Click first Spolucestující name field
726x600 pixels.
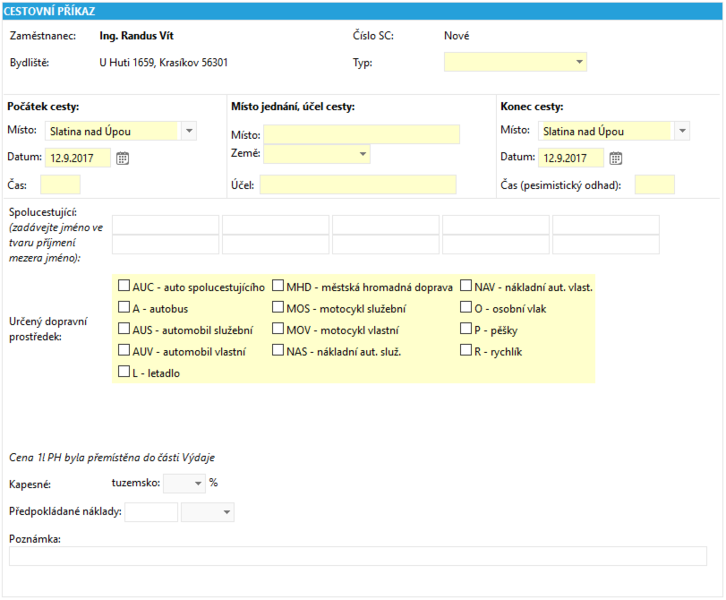coord(165,225)
